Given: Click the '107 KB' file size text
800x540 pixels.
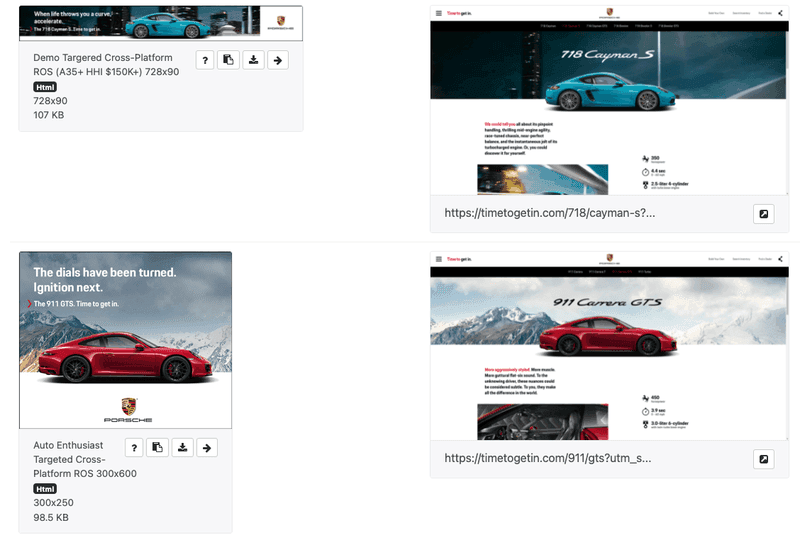Looking at the screenshot, I should pos(48,115).
